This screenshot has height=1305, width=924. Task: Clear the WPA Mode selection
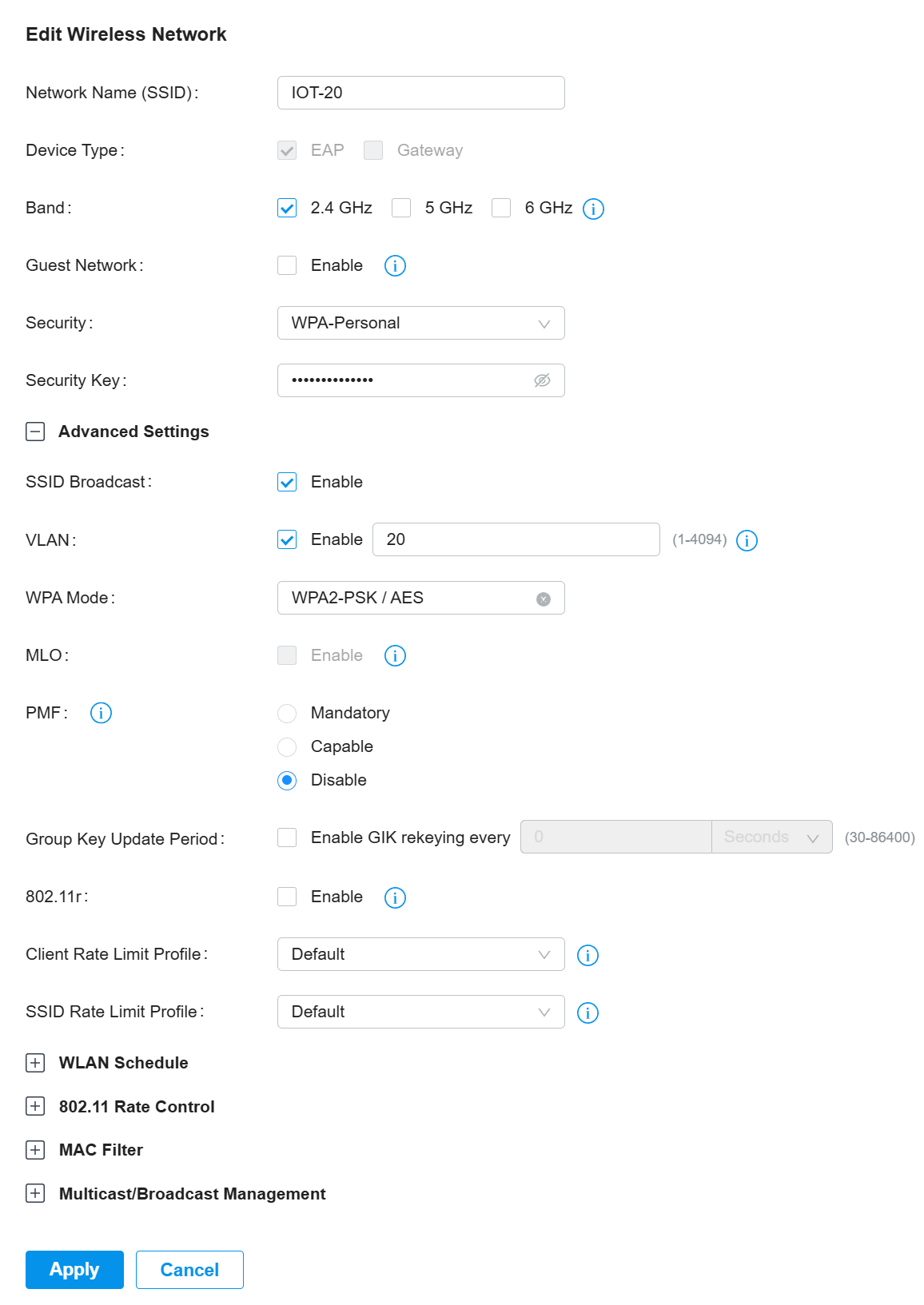[544, 599]
